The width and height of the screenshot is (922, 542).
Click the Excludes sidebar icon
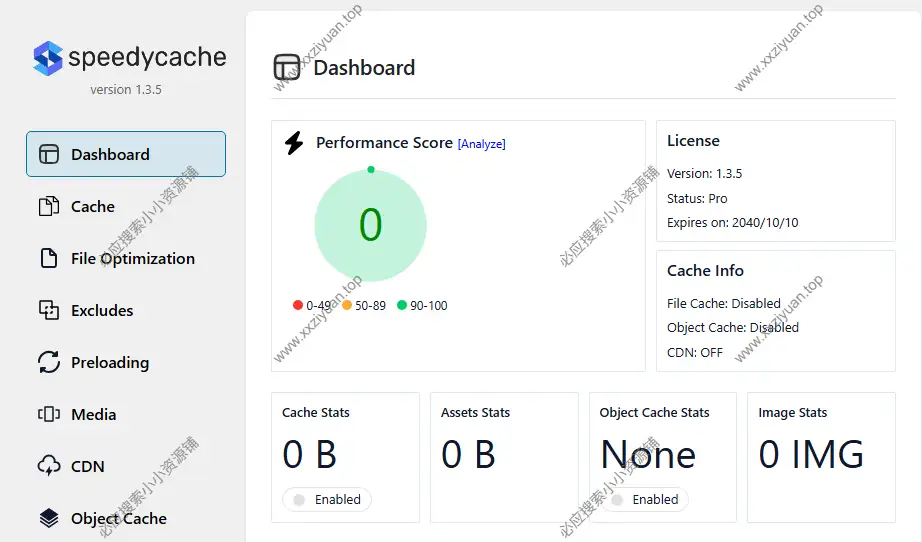49,310
